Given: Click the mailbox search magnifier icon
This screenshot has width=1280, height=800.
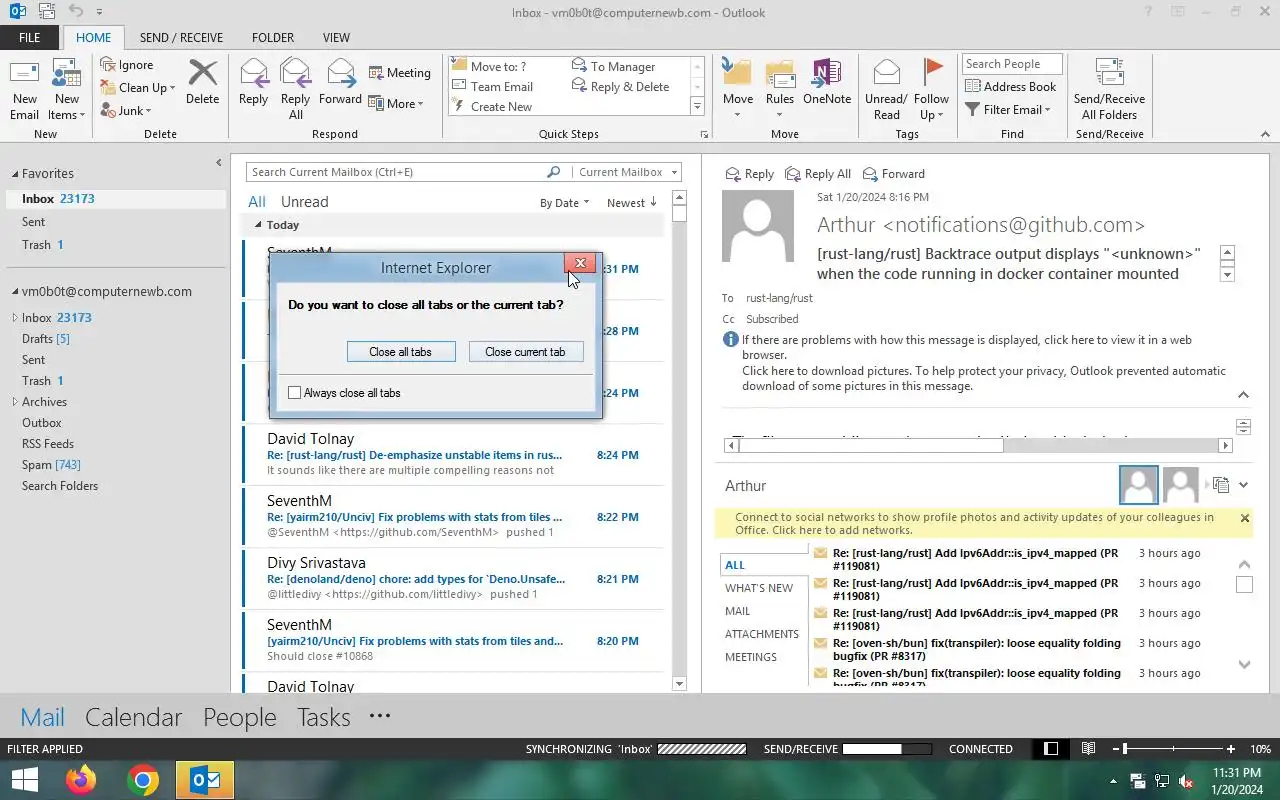Looking at the screenshot, I should click(553, 172).
